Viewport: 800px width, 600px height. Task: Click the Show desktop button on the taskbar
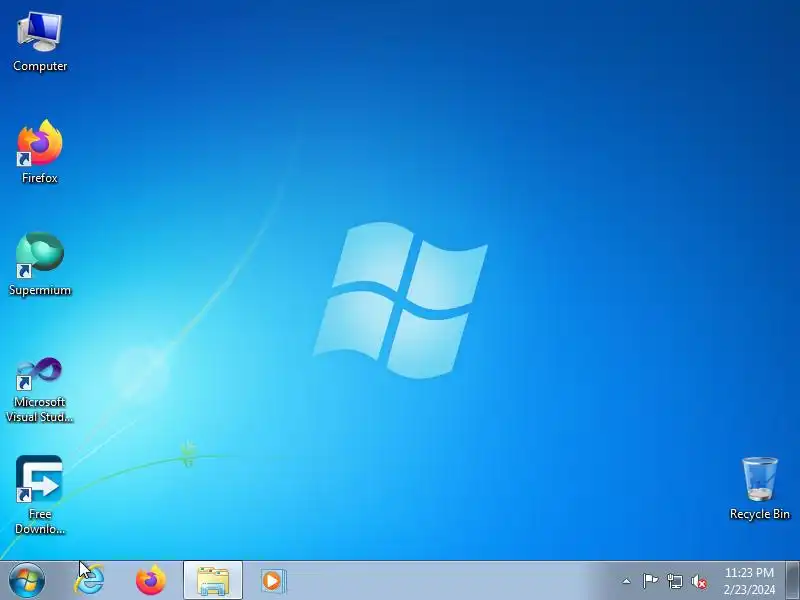(x=793, y=581)
